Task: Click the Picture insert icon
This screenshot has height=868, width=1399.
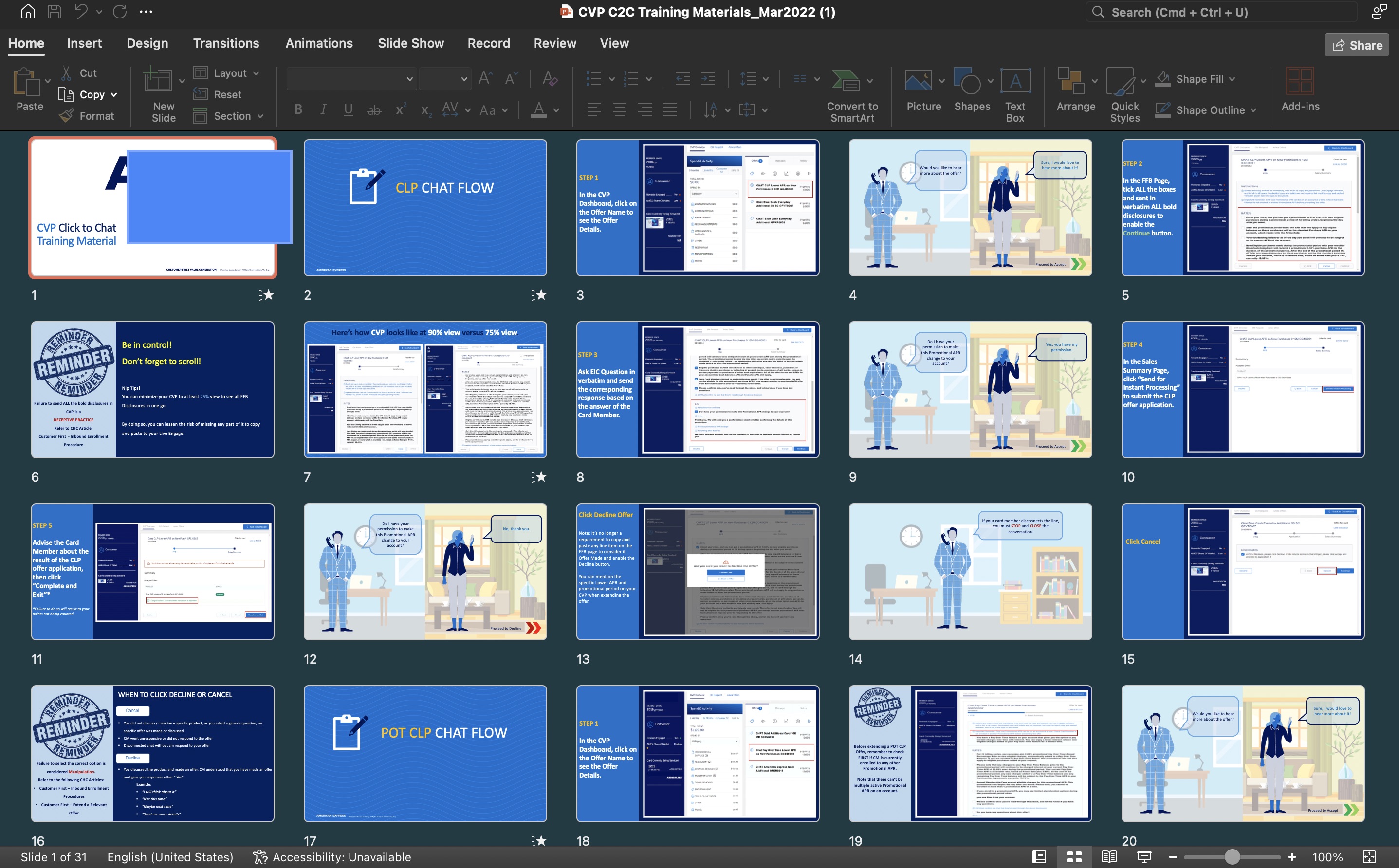Action: (x=919, y=82)
